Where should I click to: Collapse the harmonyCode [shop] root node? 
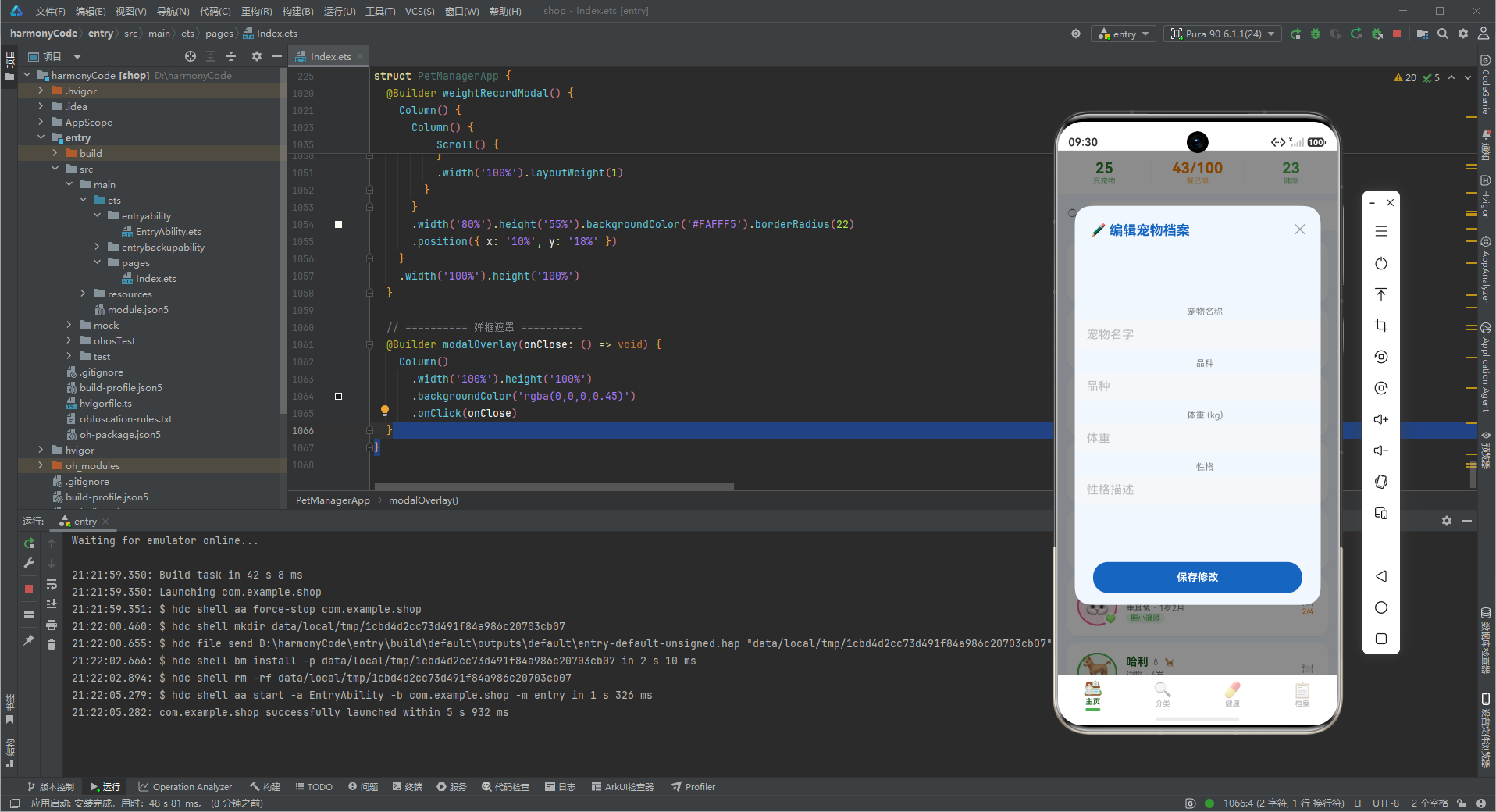[x=27, y=76]
